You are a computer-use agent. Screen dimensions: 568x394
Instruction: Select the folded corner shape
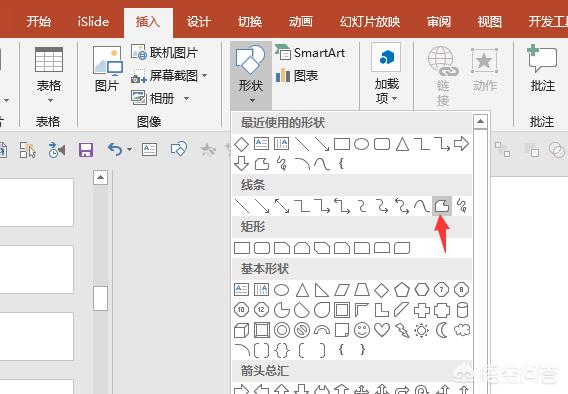[x=341, y=330]
